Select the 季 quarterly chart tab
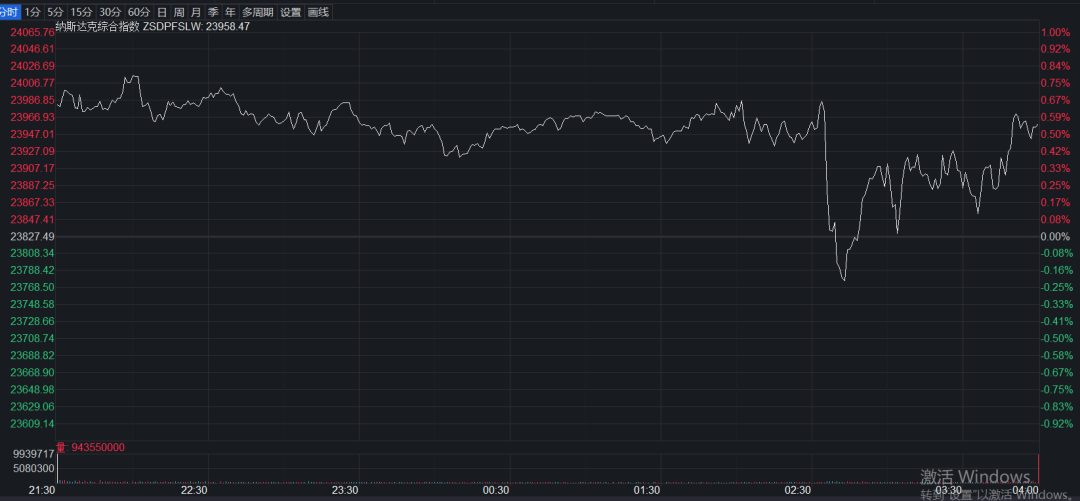The image size is (1080, 501). click(x=213, y=12)
